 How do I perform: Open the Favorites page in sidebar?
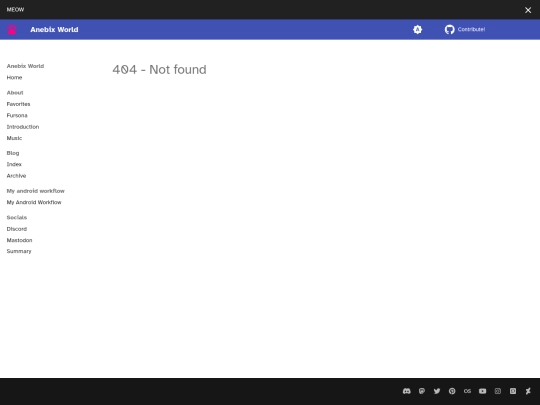coord(19,104)
